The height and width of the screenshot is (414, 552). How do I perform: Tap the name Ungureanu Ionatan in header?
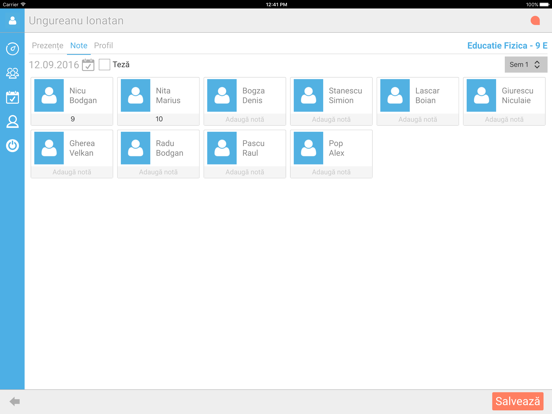76,21
